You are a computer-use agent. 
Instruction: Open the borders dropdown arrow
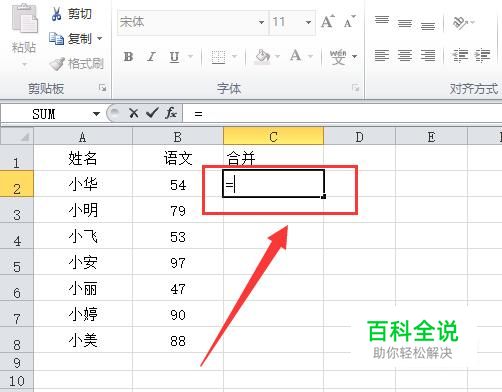pyautogui.click(x=234, y=56)
